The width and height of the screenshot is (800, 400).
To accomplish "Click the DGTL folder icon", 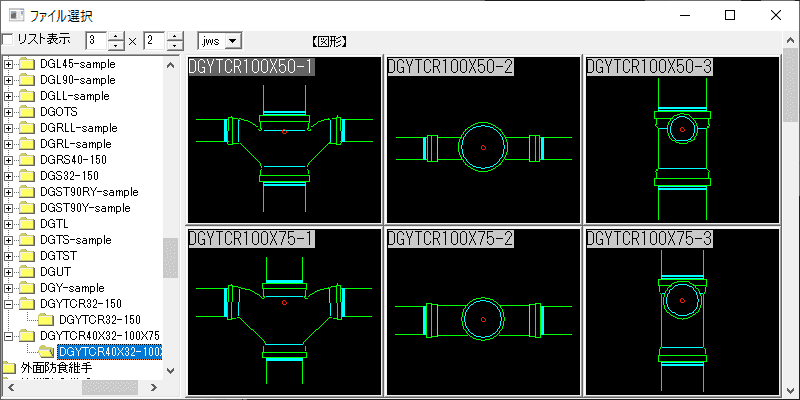I will [x=27, y=224].
